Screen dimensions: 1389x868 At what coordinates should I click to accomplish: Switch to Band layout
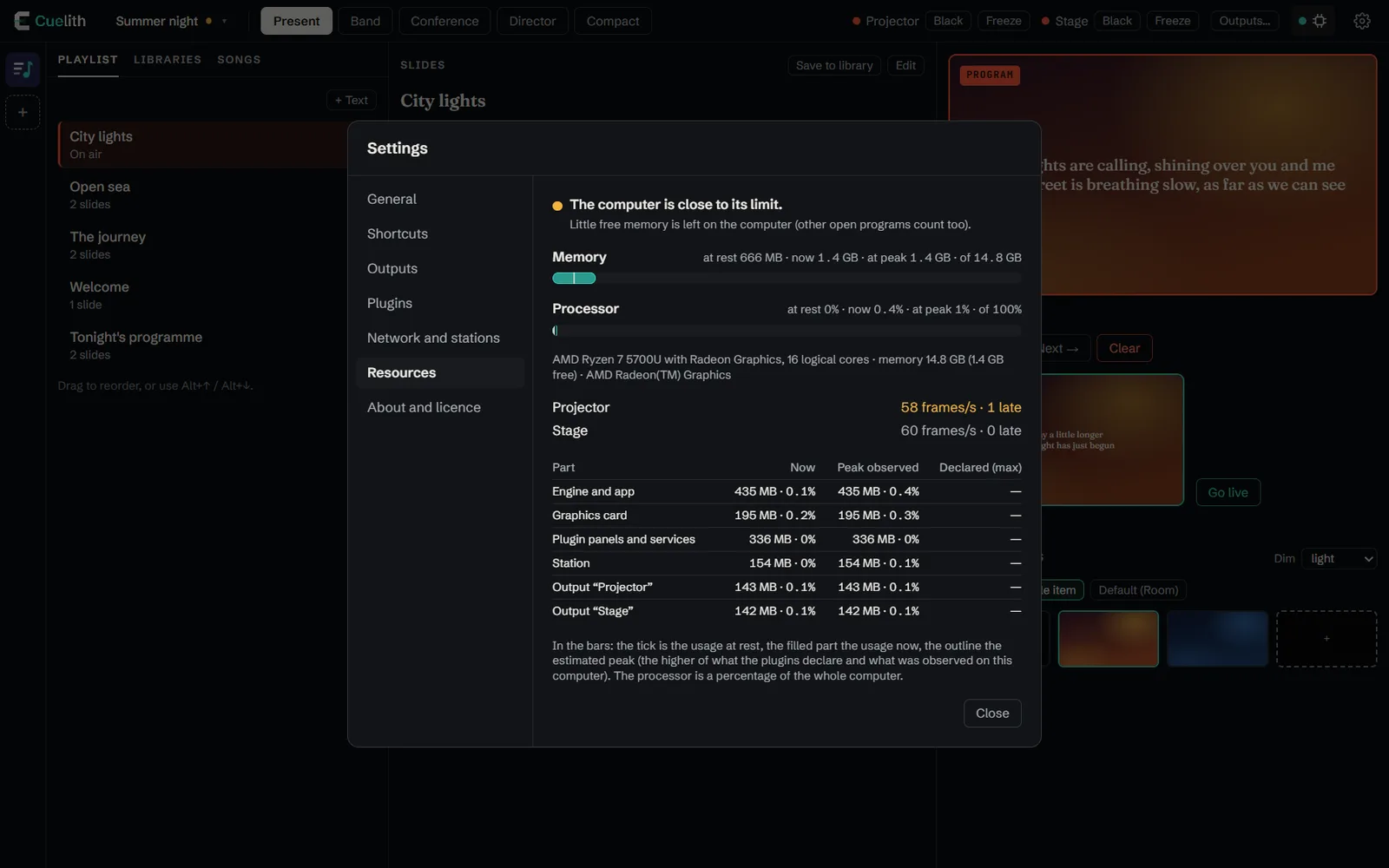pyautogui.click(x=365, y=21)
